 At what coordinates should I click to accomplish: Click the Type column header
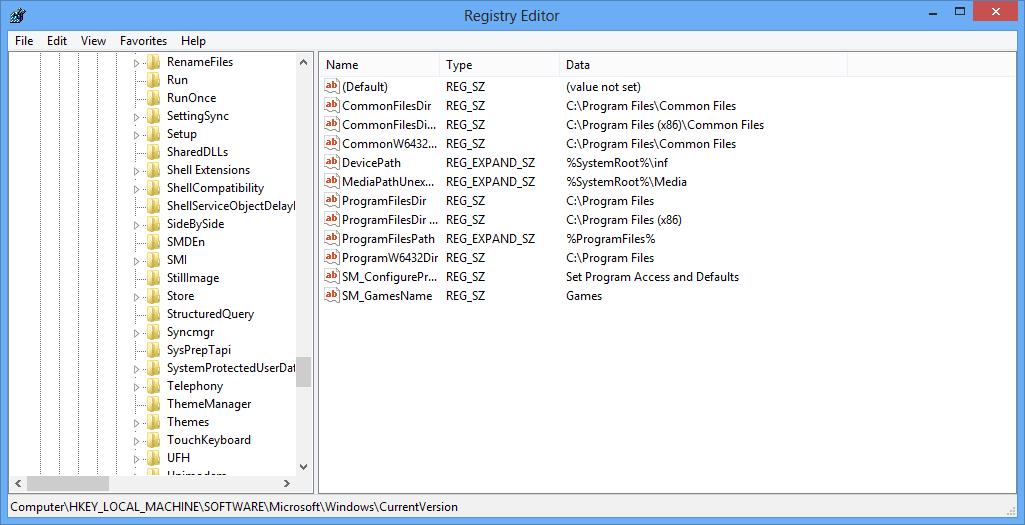tap(499, 65)
